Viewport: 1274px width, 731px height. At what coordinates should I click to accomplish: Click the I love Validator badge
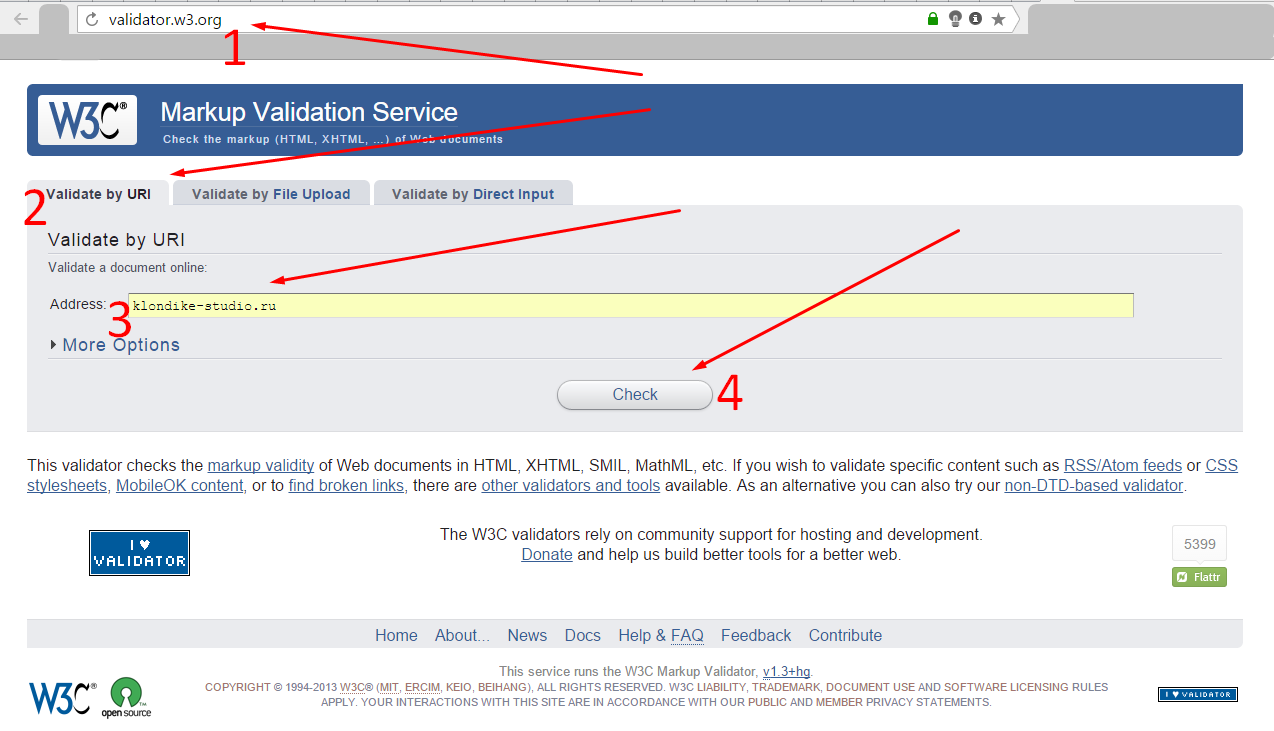[139, 552]
